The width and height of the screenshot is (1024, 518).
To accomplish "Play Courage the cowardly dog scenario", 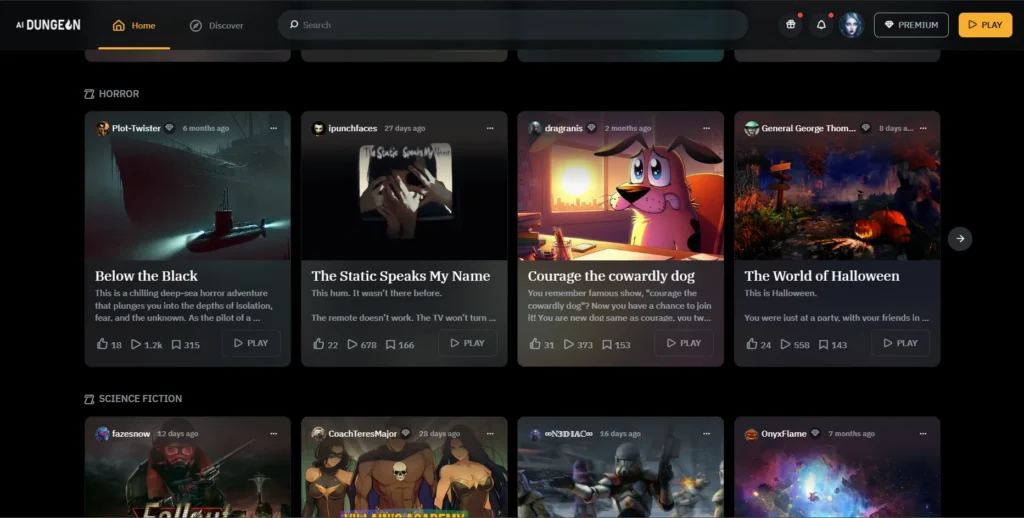I will click(684, 343).
